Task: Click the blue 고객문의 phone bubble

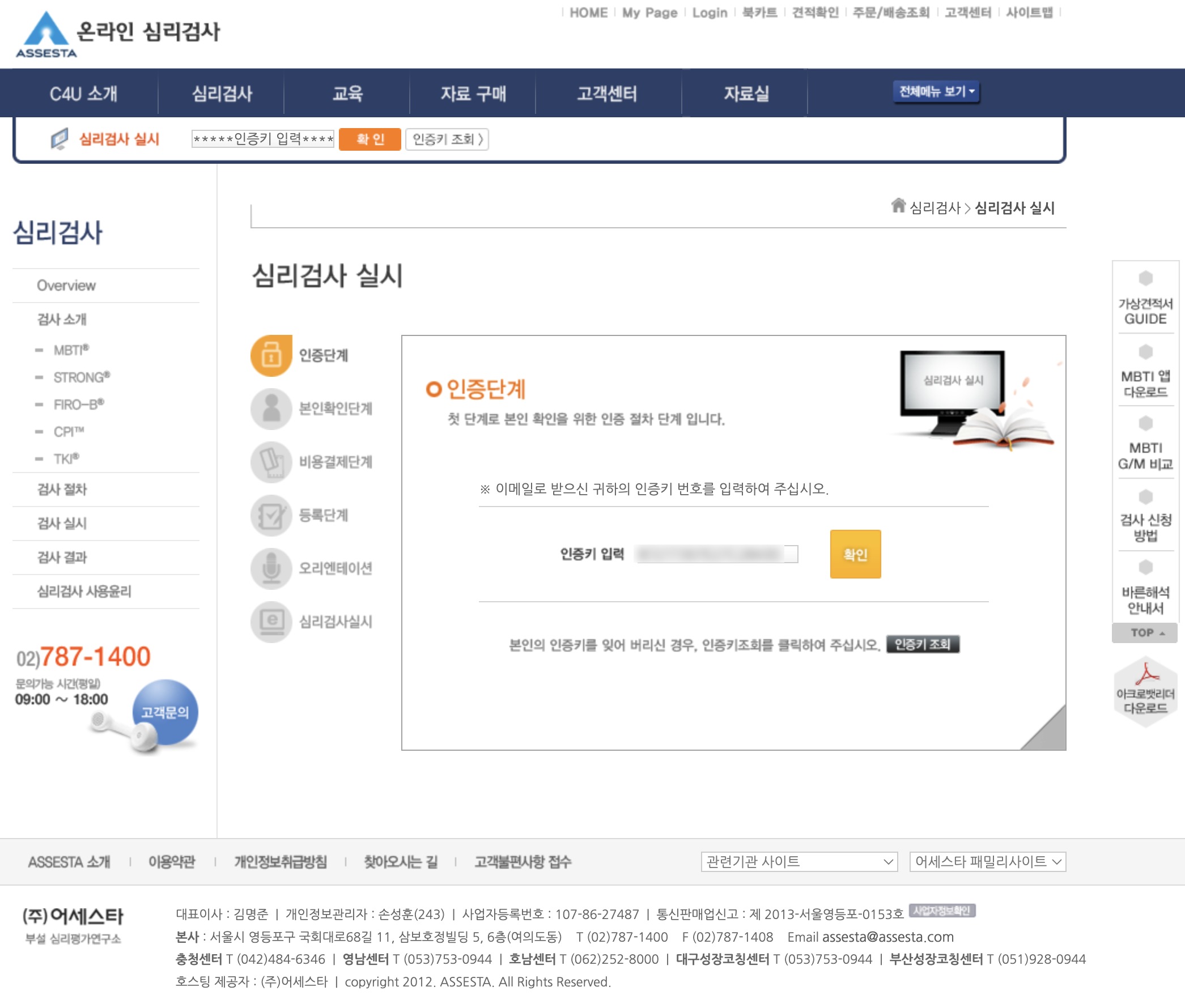Action: (x=165, y=712)
